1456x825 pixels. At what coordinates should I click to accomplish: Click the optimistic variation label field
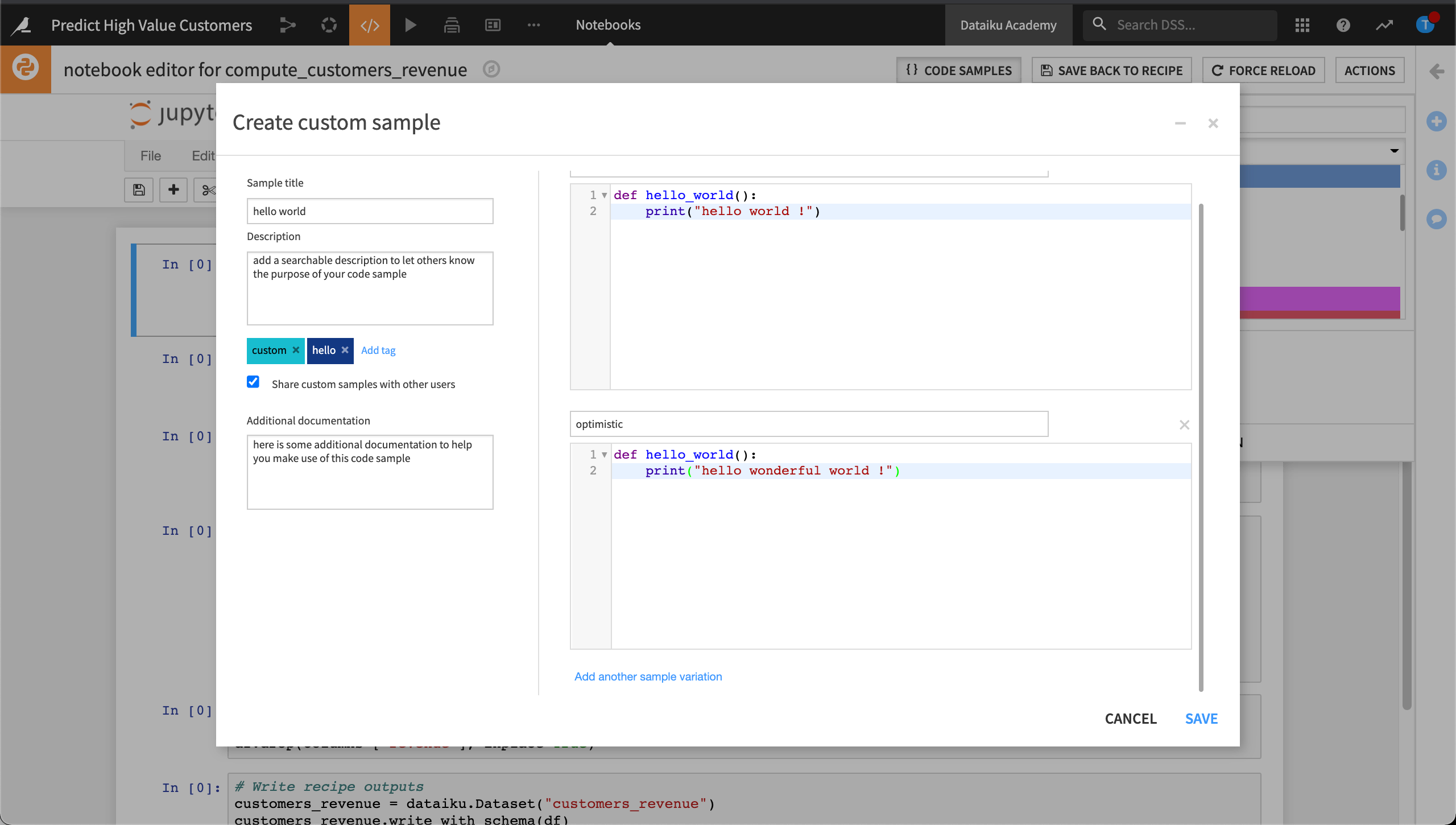[807, 424]
